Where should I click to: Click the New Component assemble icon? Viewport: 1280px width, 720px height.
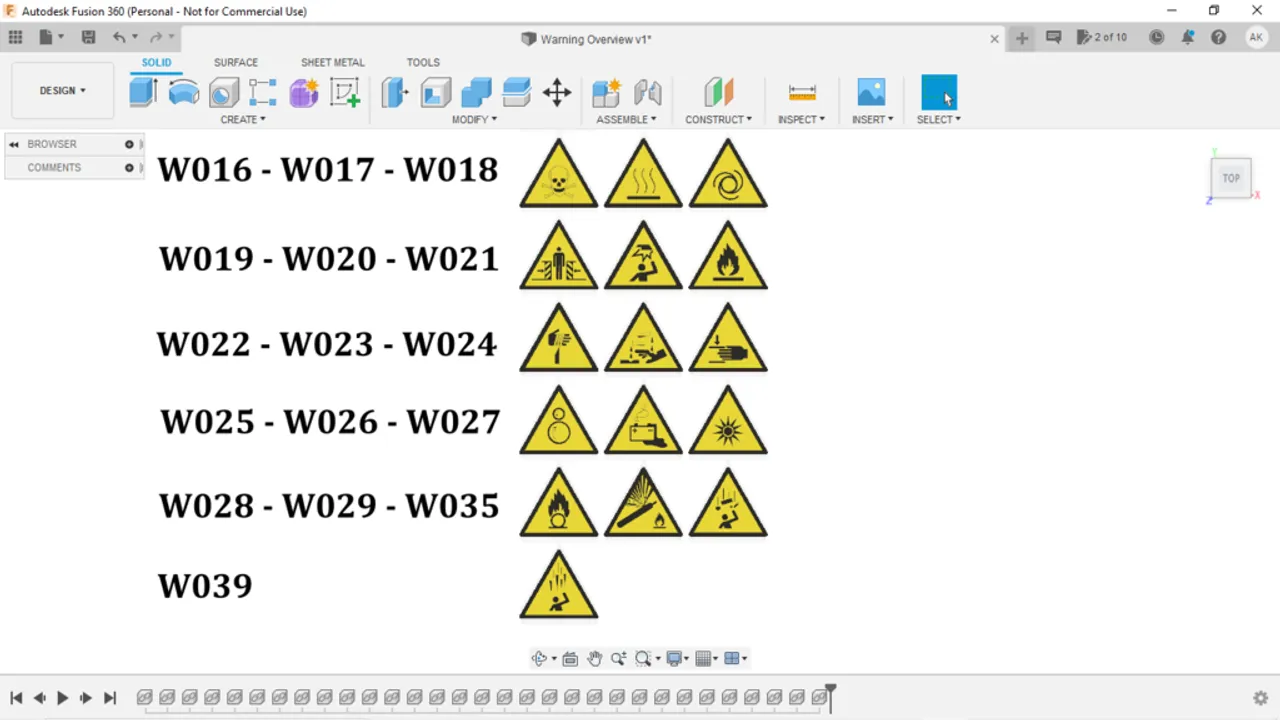tap(605, 92)
